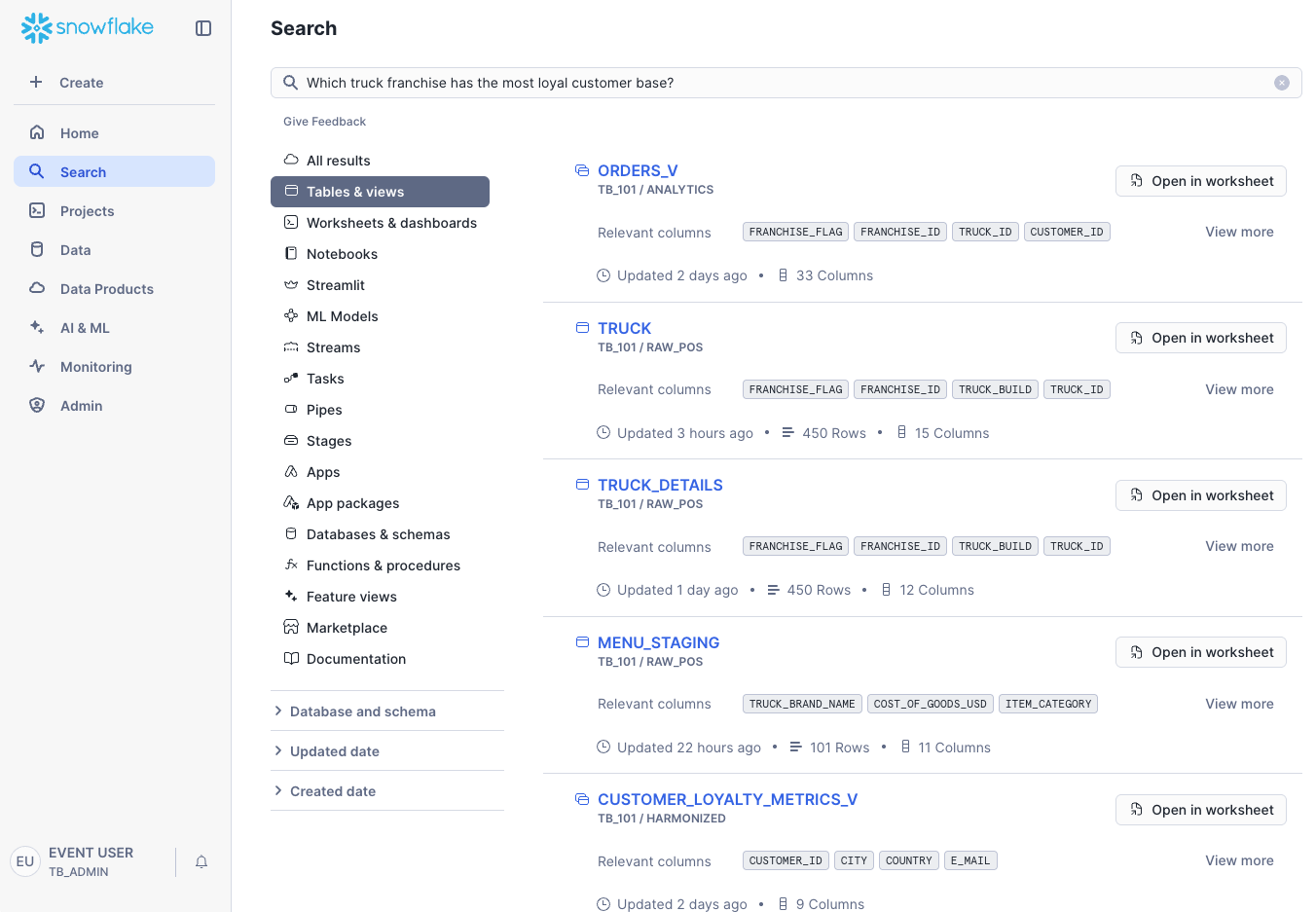Image resolution: width=1316 pixels, height=912 pixels.
Task: Select the FRANCHISE_FLAG column chip under TRUCK_DETAILS
Action: click(795, 546)
